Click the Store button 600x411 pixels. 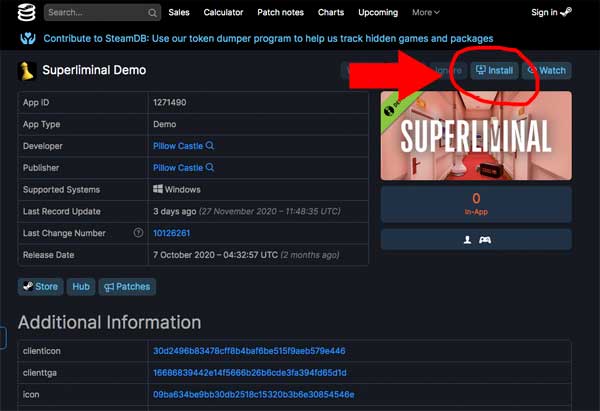click(x=41, y=287)
